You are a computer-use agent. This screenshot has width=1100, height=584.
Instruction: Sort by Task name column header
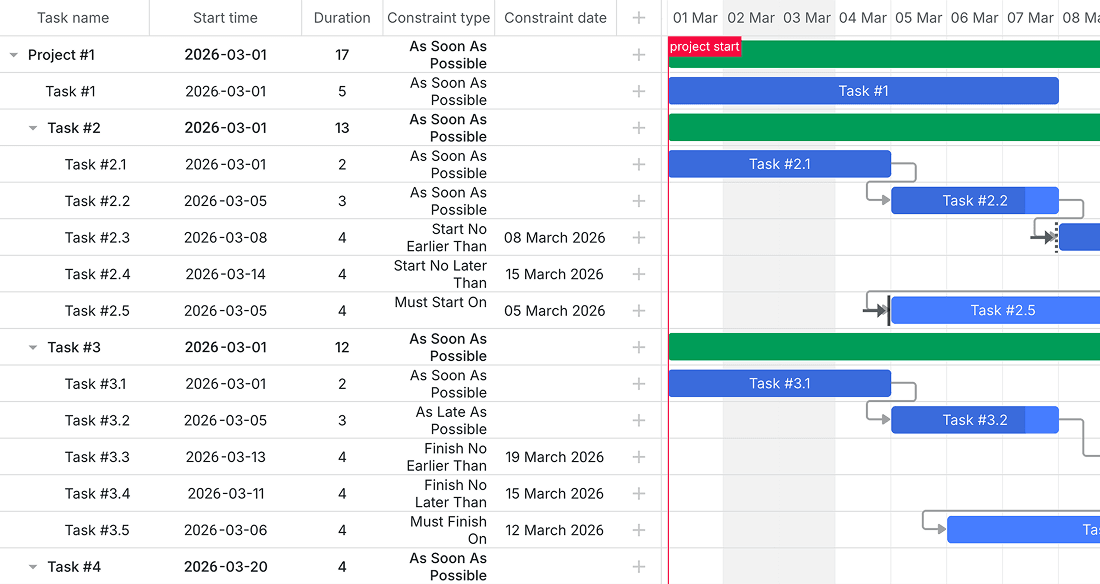74,18
